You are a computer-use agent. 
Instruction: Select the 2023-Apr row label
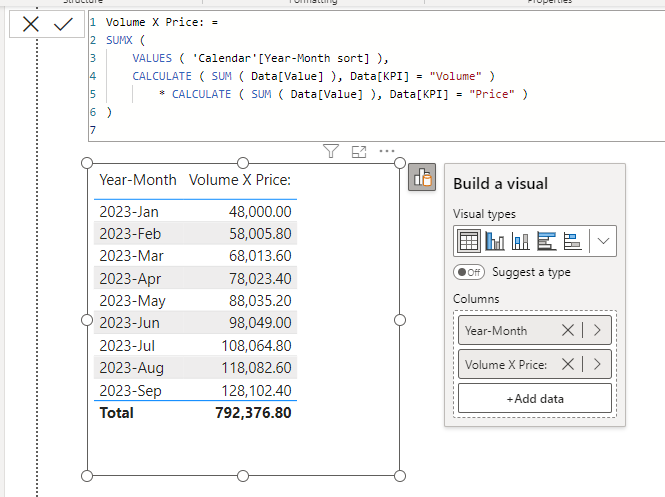point(130,279)
